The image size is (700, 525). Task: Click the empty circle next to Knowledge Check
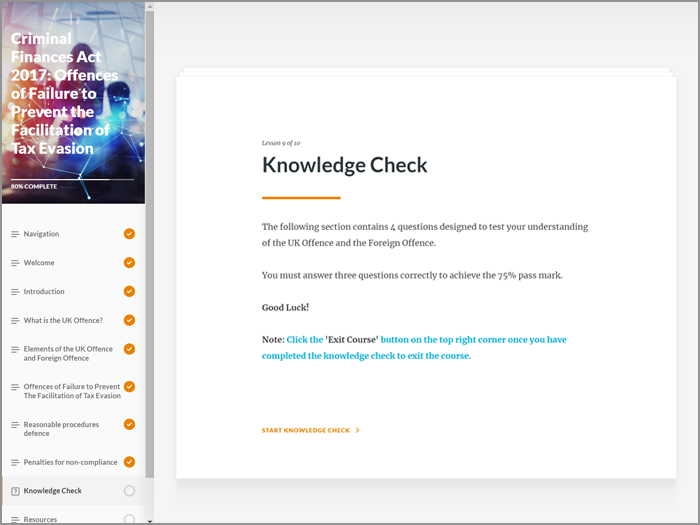pyautogui.click(x=129, y=491)
